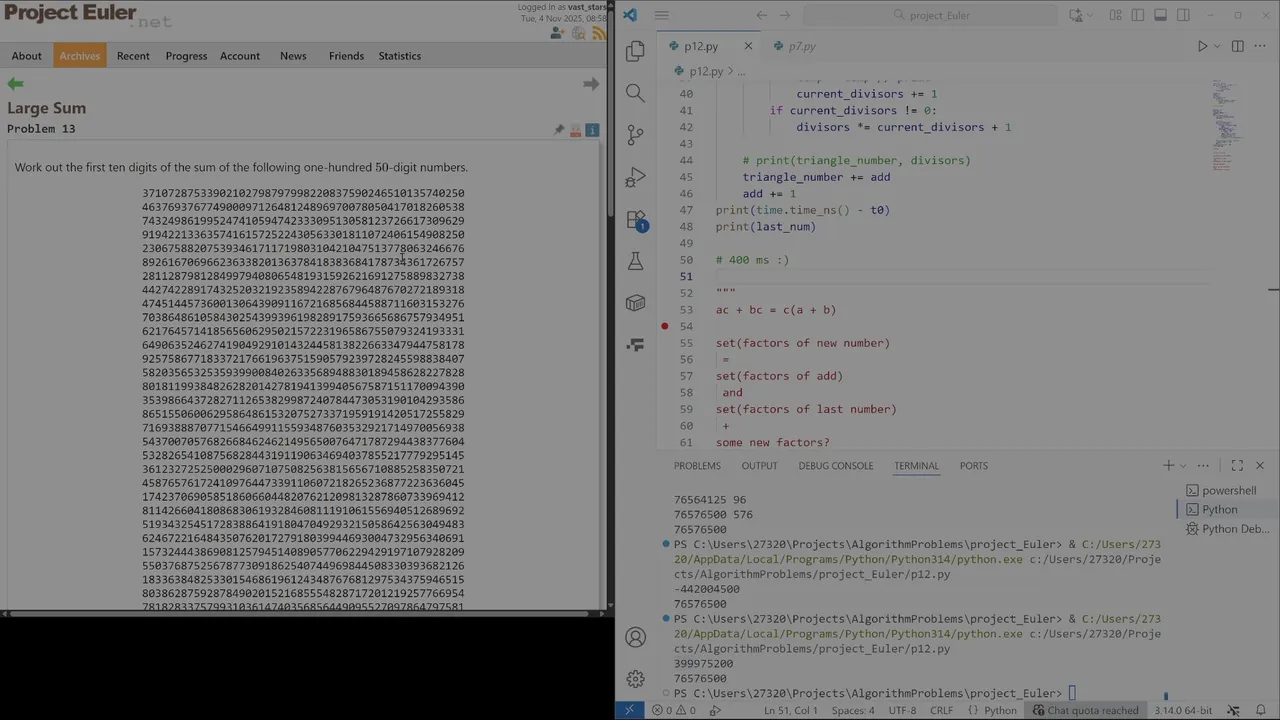
Task: Click the add friend icon on Project Euler
Action: pos(557,33)
